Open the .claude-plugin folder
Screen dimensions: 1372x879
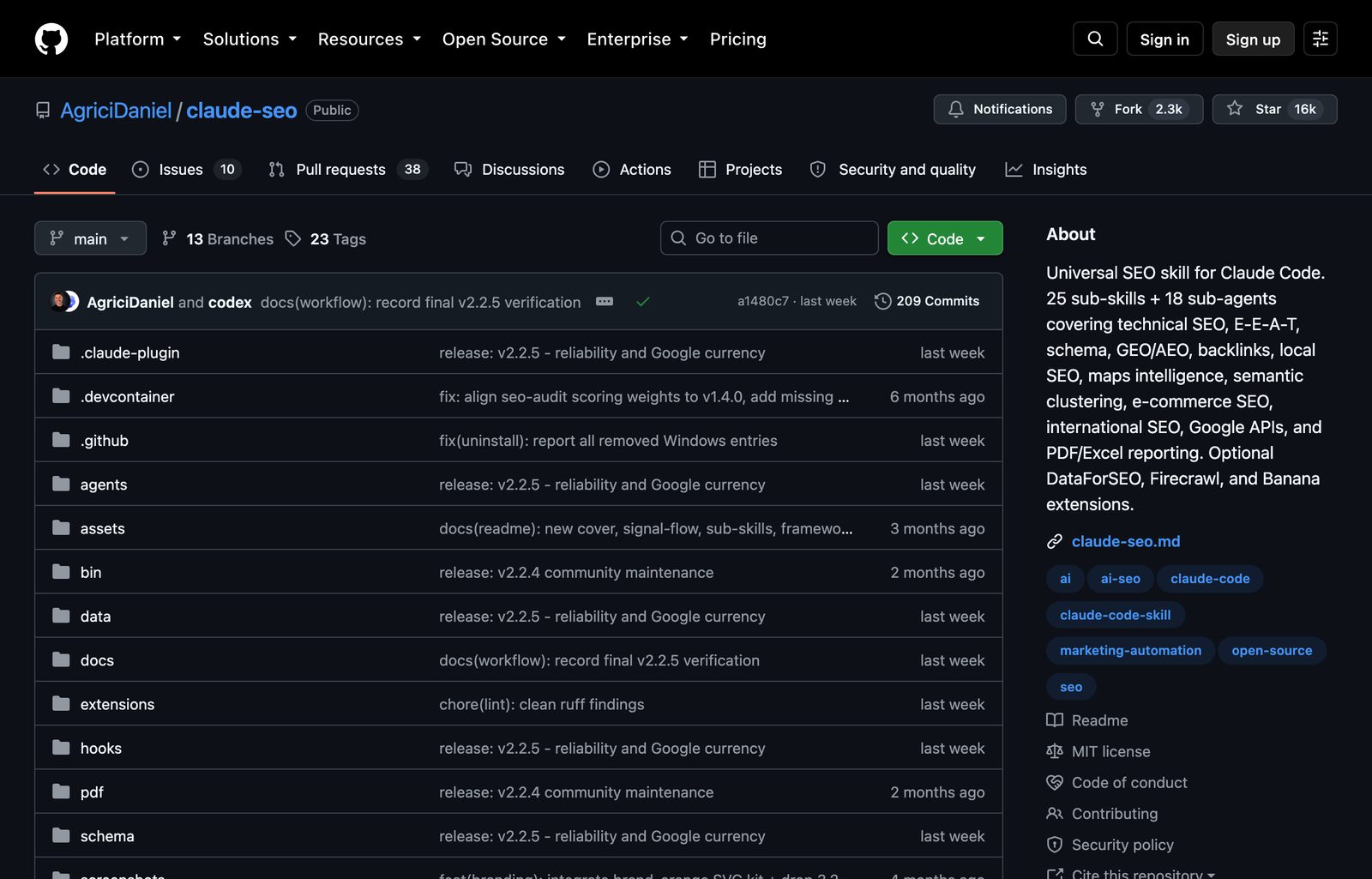tap(130, 352)
